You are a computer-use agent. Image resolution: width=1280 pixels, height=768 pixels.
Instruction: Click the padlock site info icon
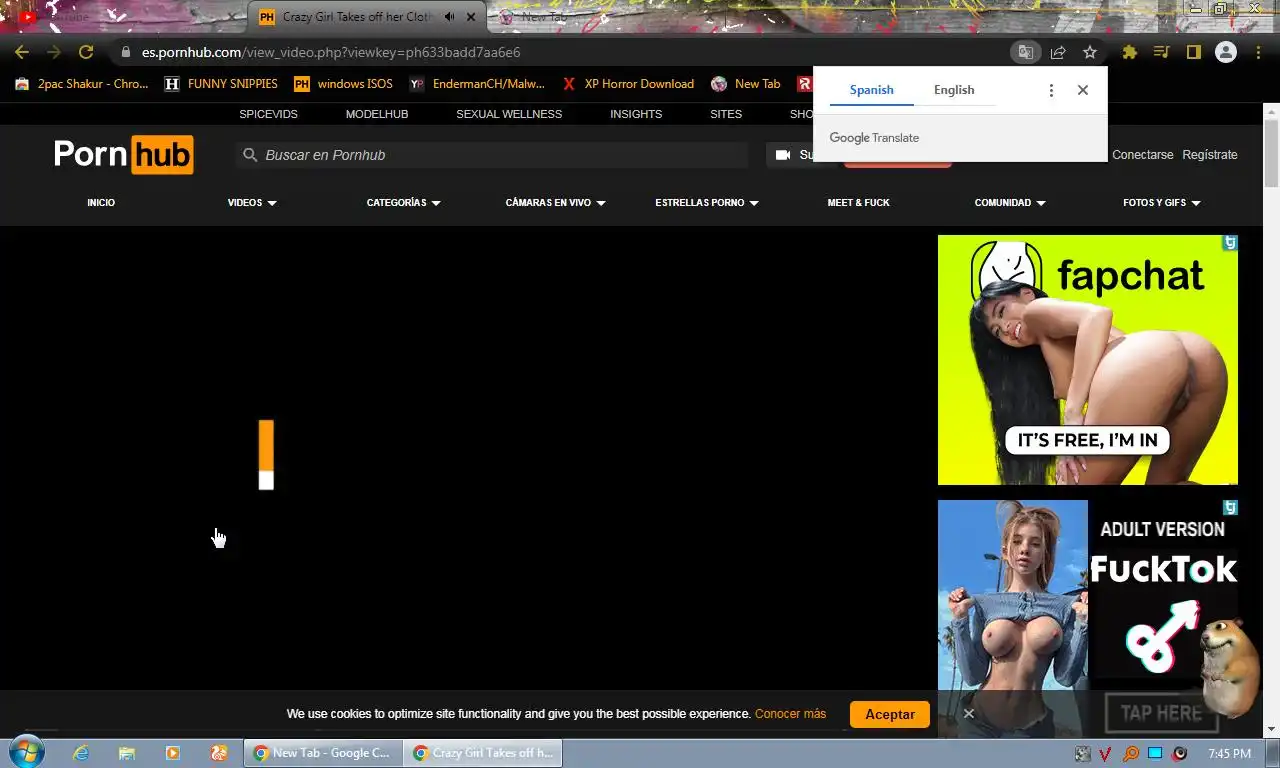point(125,52)
